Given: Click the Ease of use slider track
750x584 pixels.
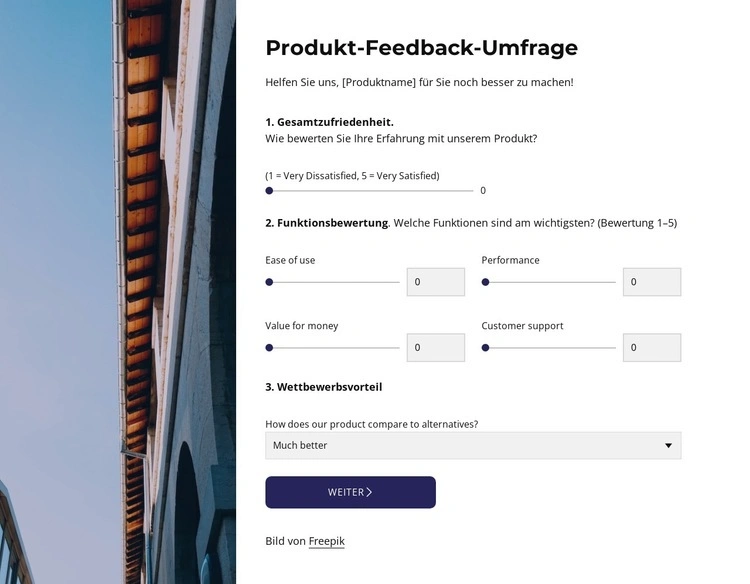Looking at the screenshot, I should (335, 282).
